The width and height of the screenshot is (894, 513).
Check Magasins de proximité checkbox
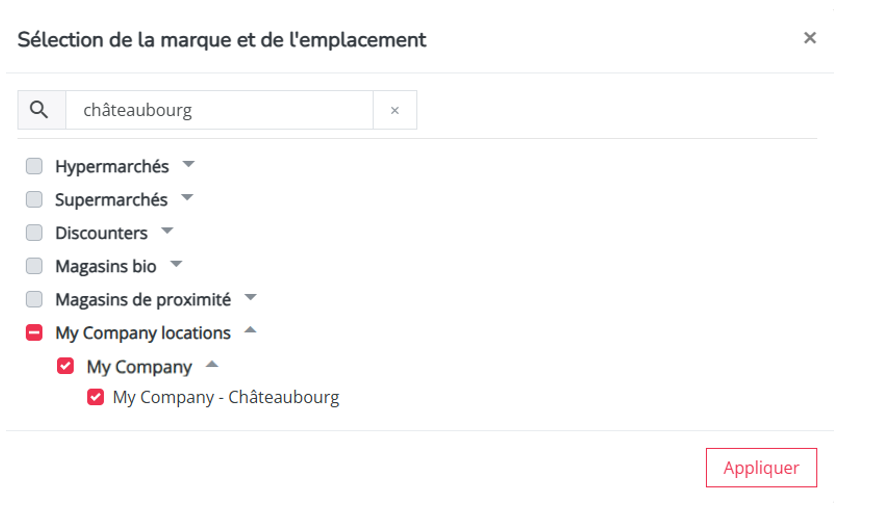pyautogui.click(x=34, y=299)
